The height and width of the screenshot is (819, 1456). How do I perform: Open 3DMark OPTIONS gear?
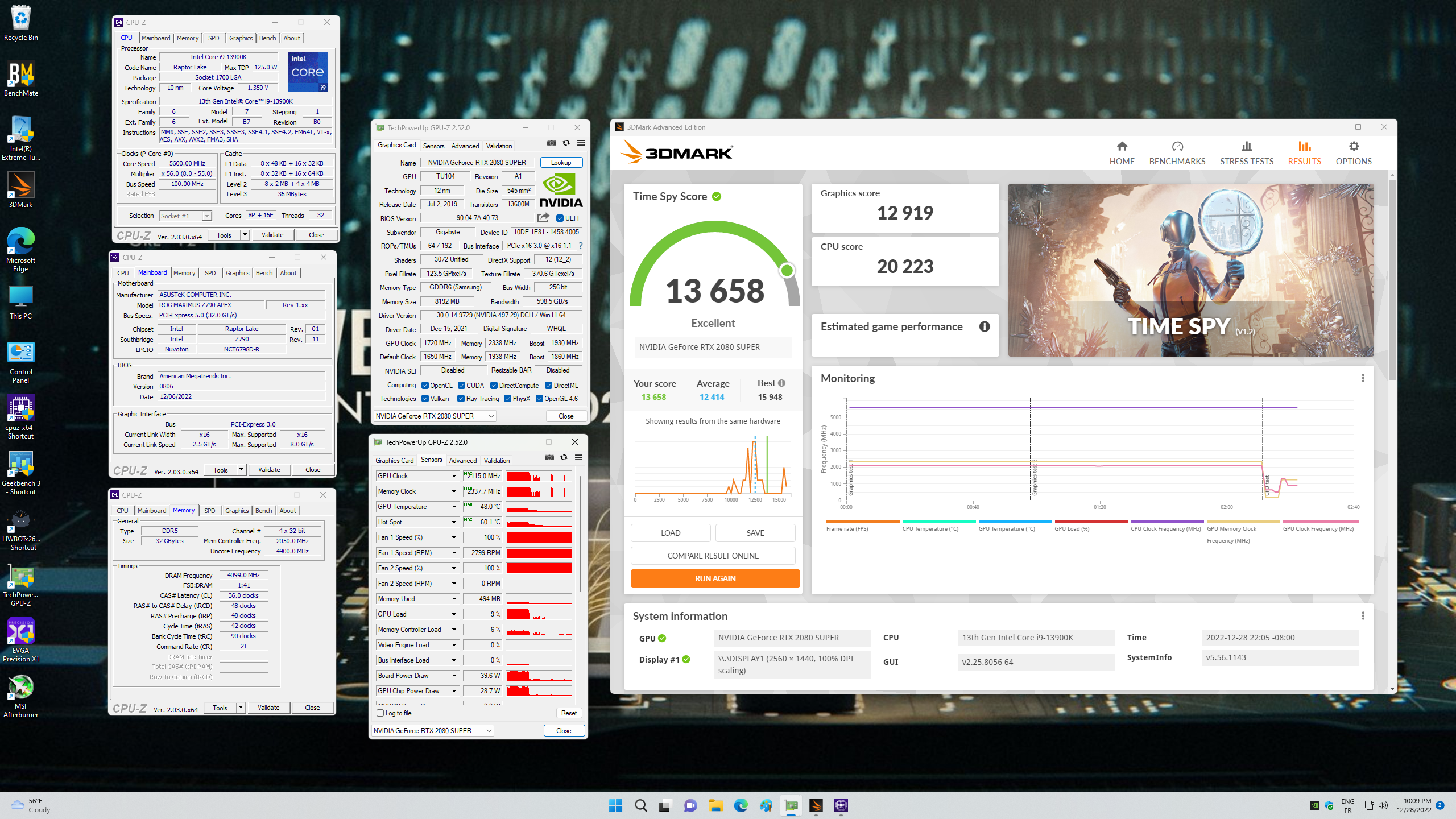(x=1354, y=153)
